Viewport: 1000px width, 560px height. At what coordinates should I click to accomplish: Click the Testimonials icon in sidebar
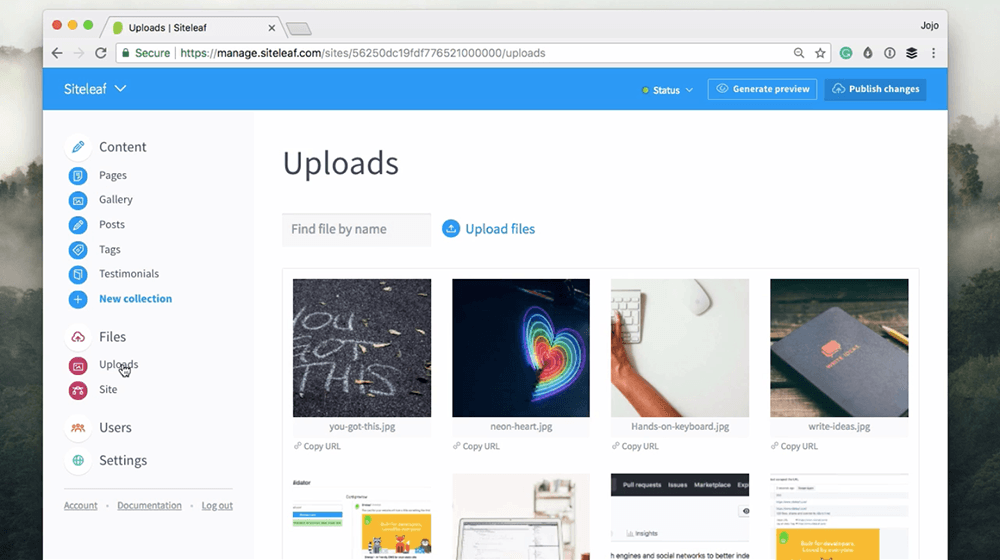point(78,274)
